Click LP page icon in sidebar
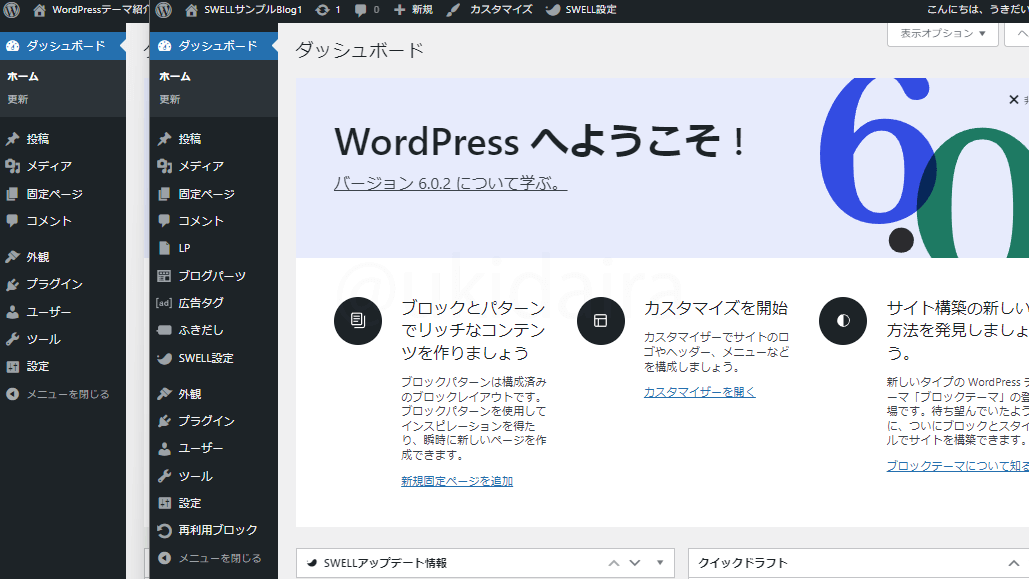The image size is (1029, 579). pos(164,249)
